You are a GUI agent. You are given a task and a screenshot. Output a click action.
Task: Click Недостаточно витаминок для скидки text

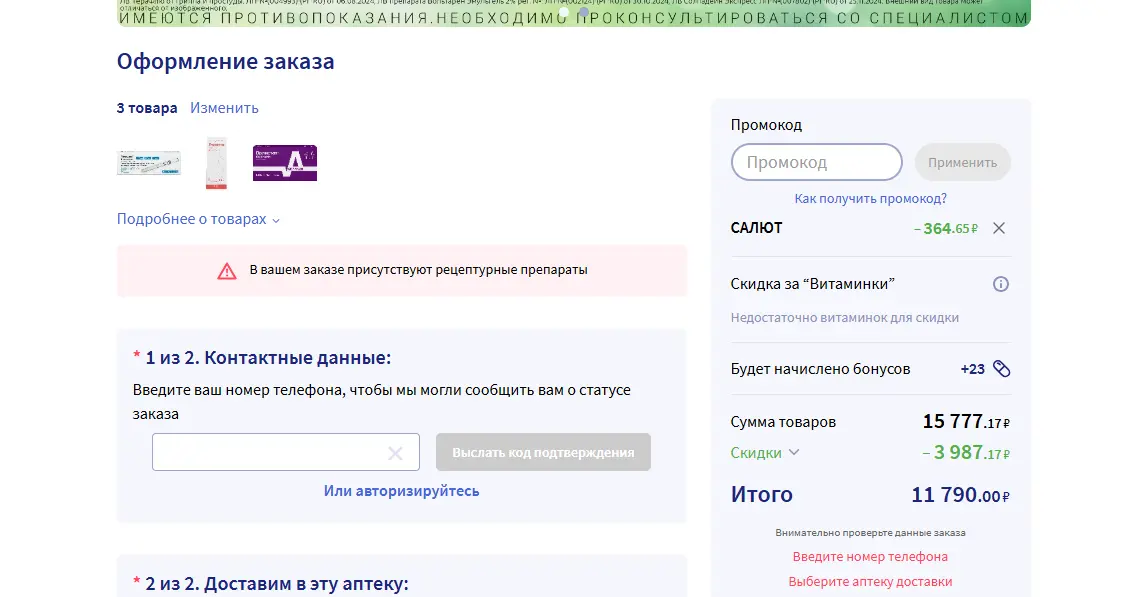[x=844, y=318]
